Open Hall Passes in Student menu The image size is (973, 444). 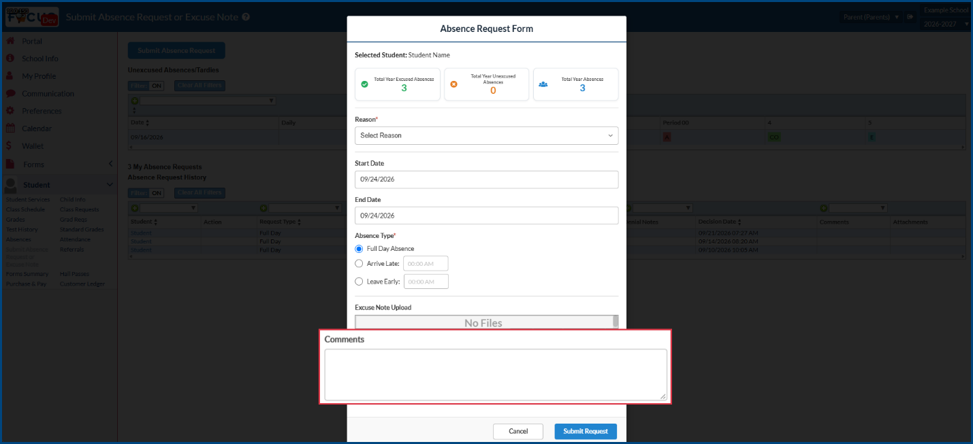point(74,273)
